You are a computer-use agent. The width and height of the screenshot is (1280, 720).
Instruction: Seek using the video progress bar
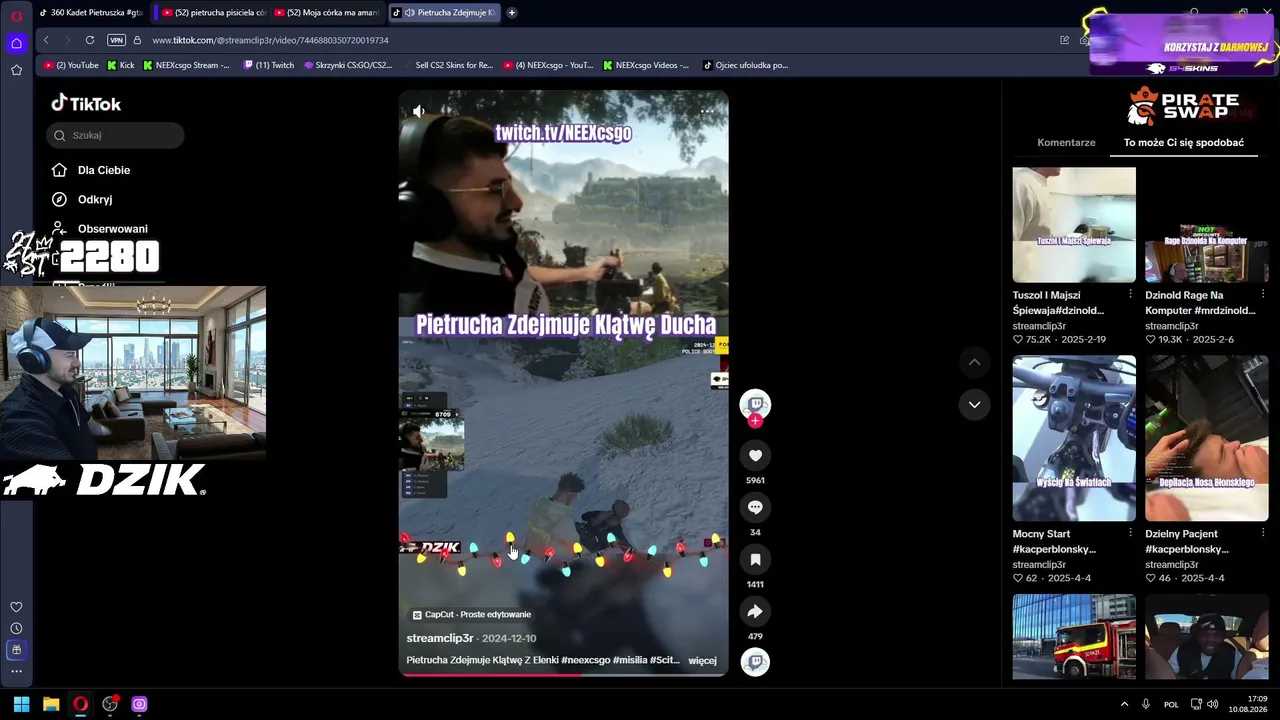tap(563, 674)
